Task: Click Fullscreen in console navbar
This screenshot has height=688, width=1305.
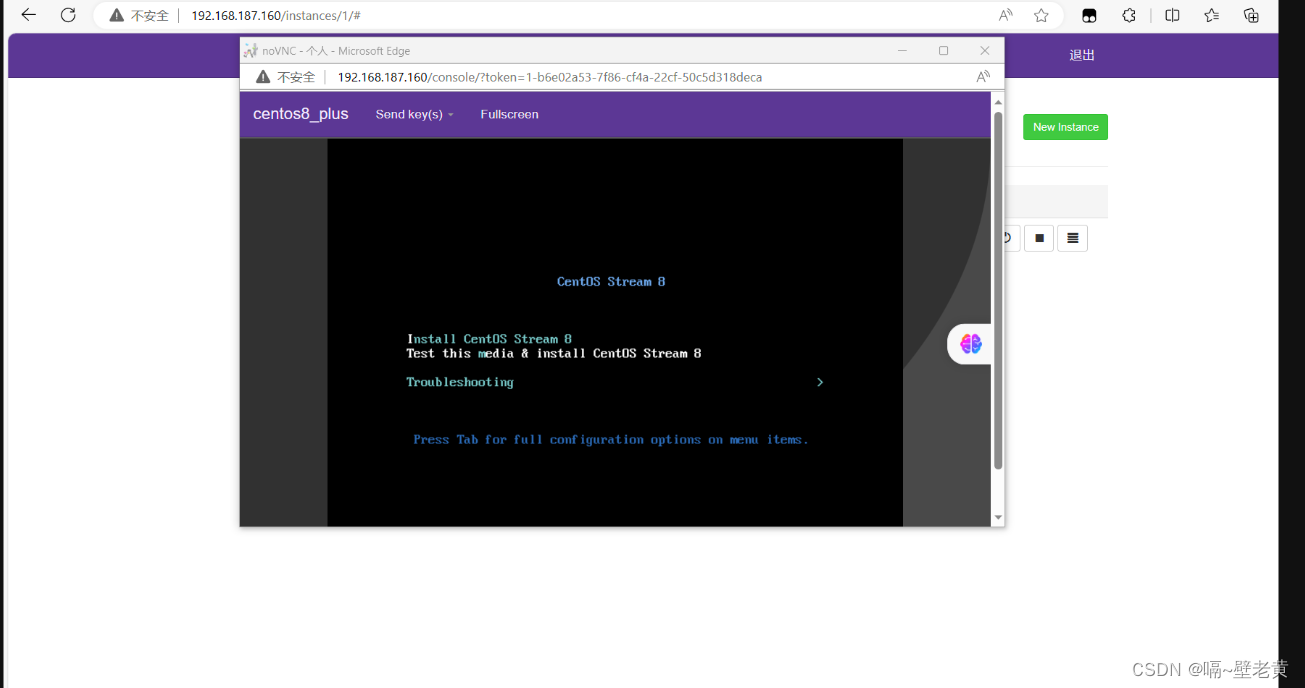Action: tap(509, 114)
